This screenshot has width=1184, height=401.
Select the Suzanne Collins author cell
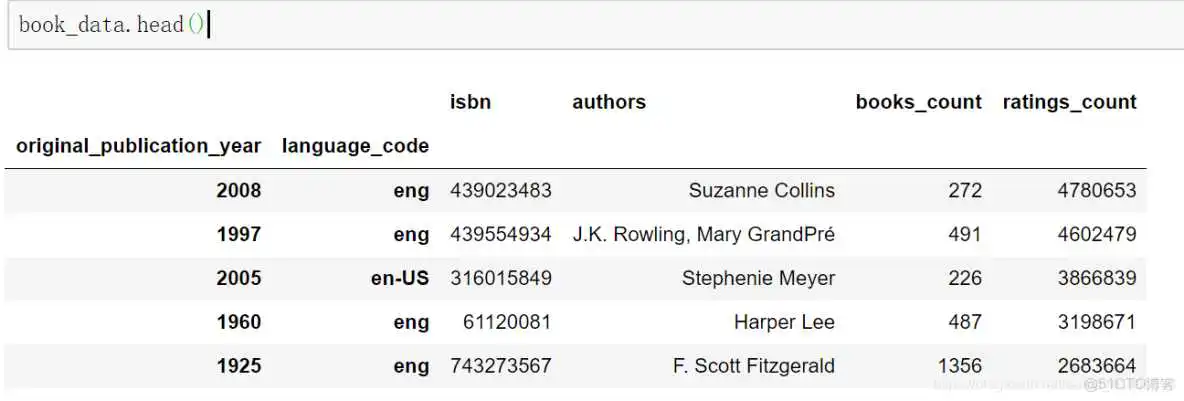tap(761, 191)
